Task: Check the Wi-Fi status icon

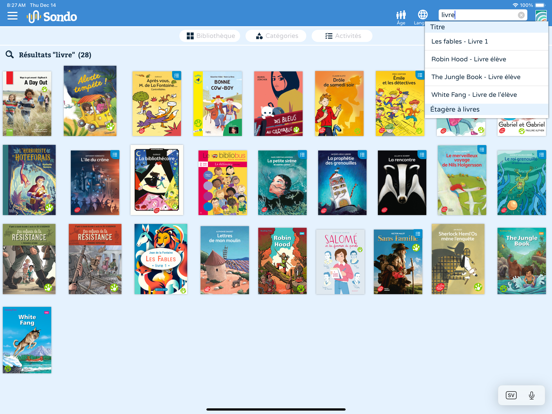Action: coord(515,5)
